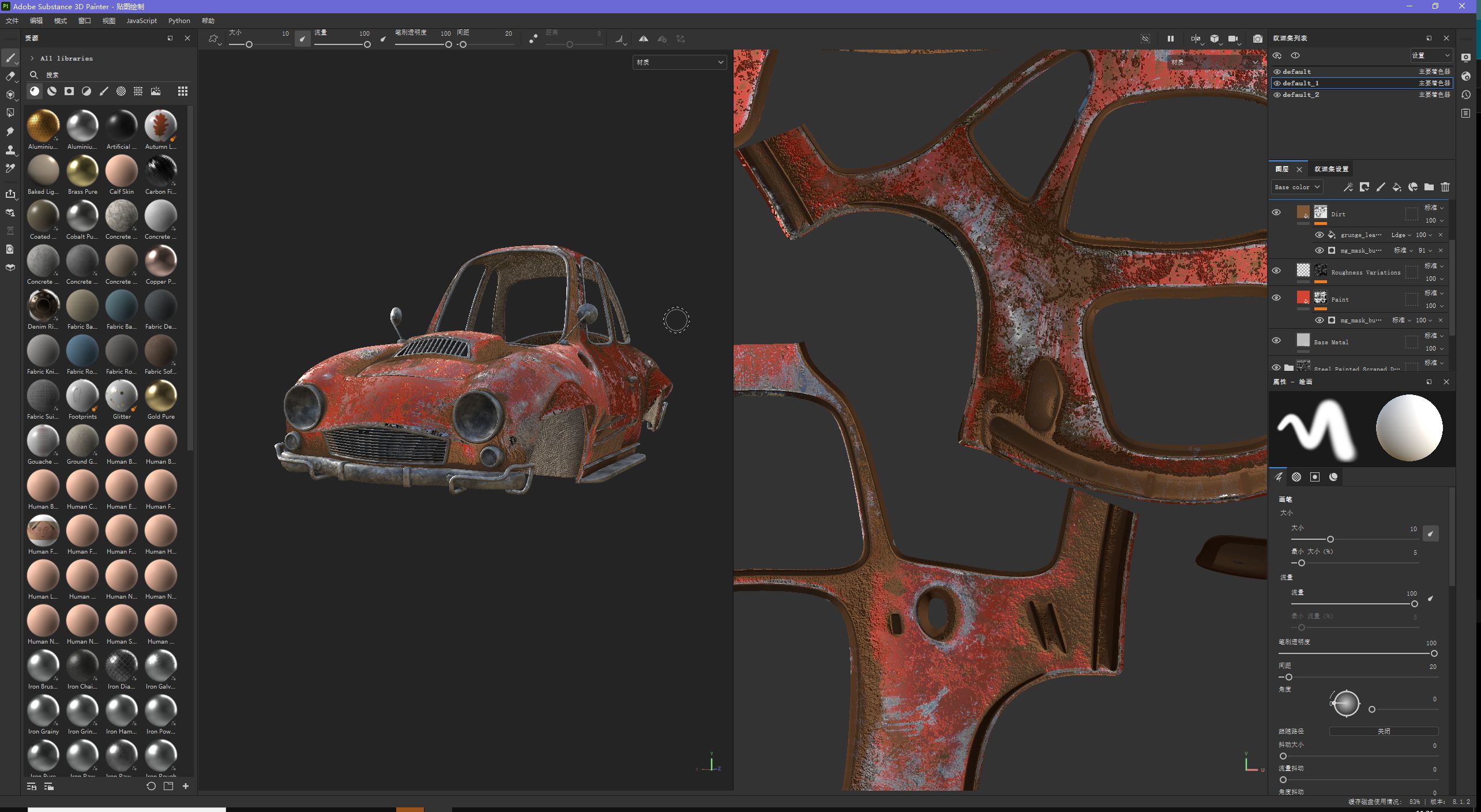The width and height of the screenshot is (1481, 812).
Task: Switch to the 纹理集设置 tab
Action: click(x=1331, y=169)
